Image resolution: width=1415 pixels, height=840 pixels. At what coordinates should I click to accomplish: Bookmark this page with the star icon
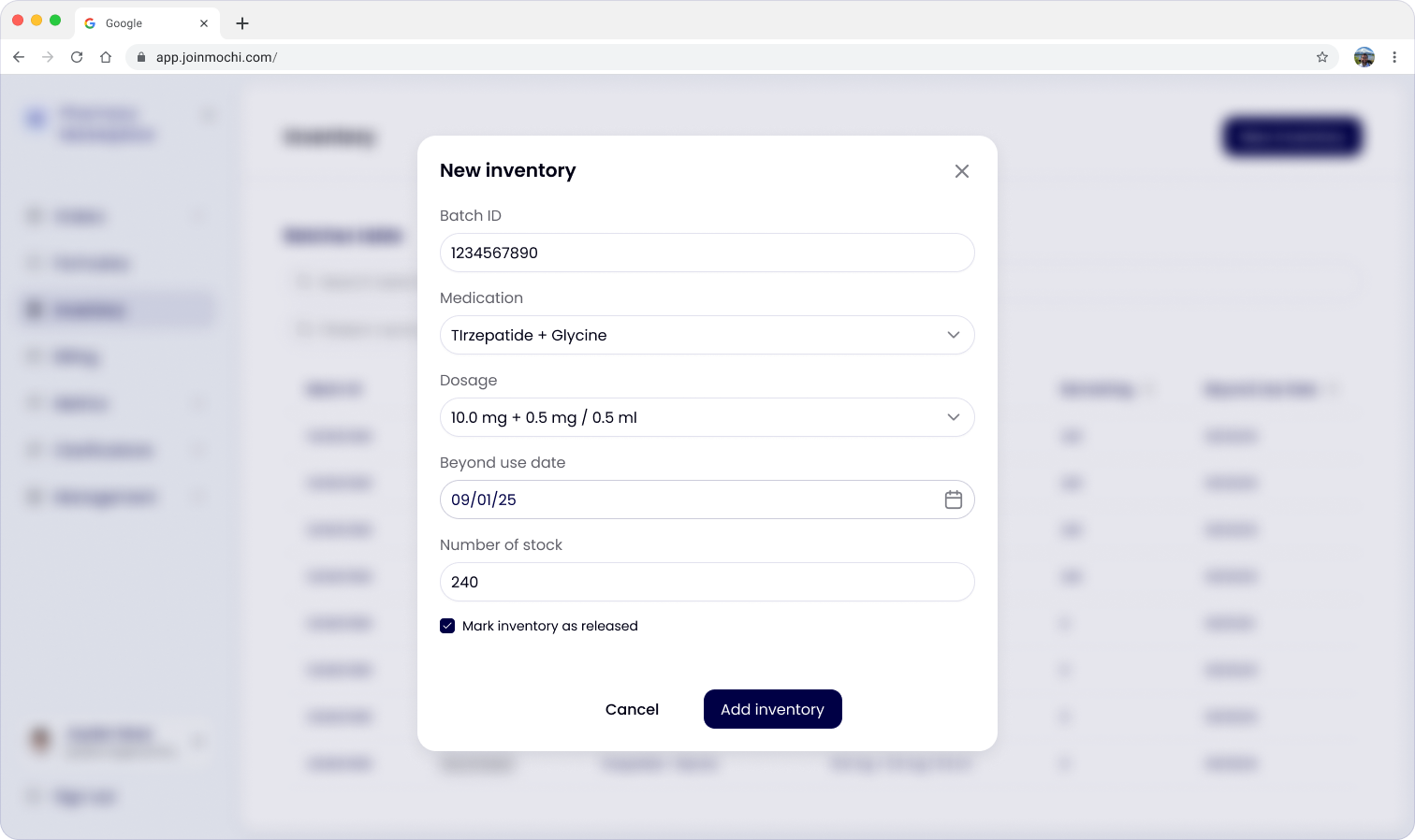pos(1322,57)
